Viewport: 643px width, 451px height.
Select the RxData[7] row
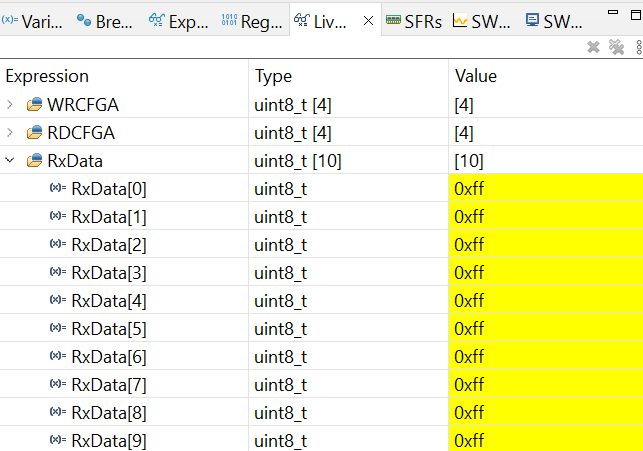pyautogui.click(x=322, y=384)
